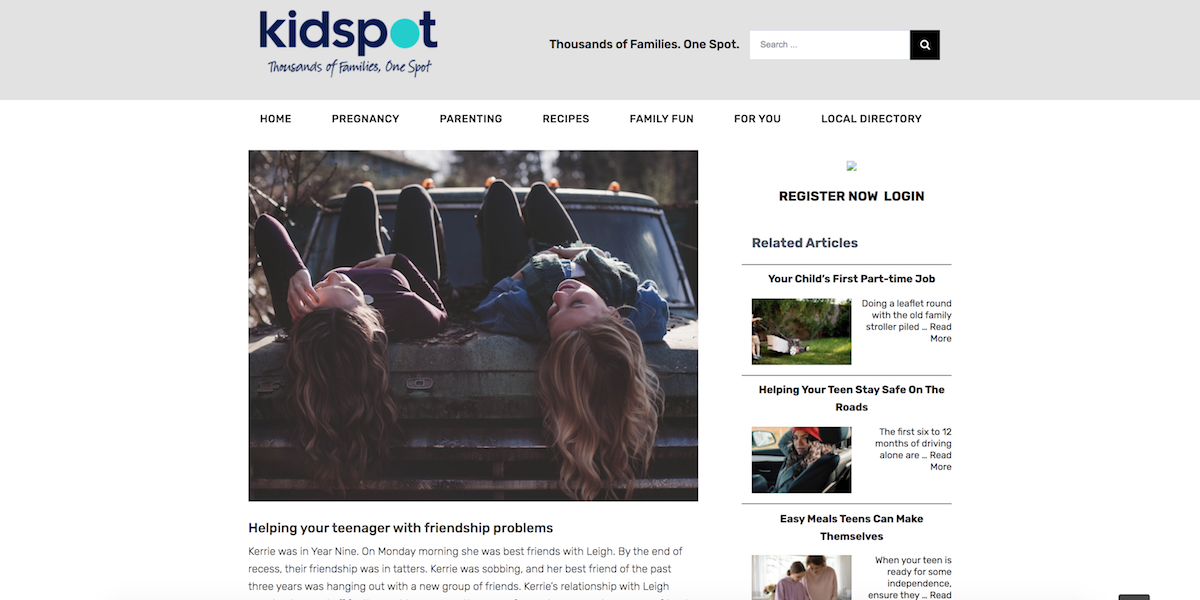Click the Login link
The image size is (1200, 600).
click(904, 196)
